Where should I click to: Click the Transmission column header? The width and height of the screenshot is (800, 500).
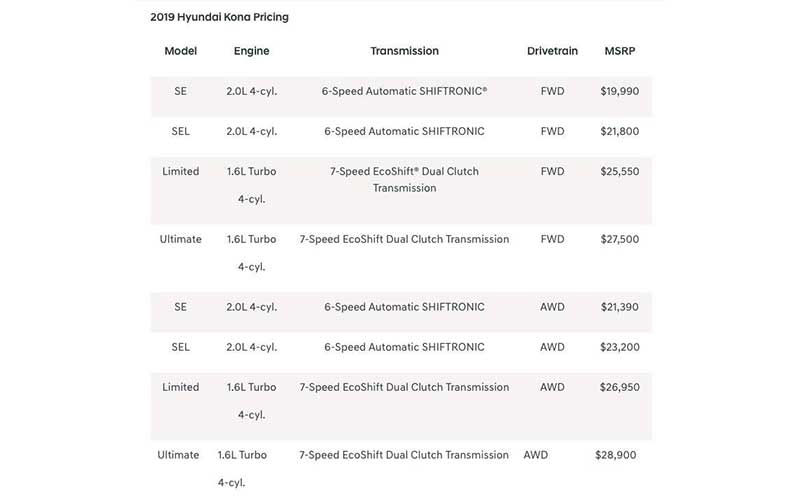click(404, 51)
